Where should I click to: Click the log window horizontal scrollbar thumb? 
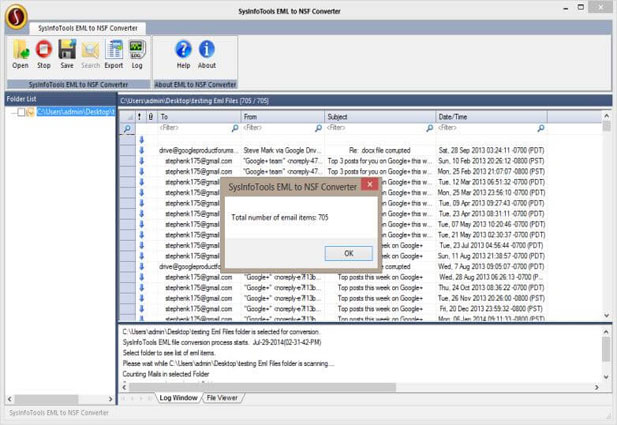tap(262, 387)
